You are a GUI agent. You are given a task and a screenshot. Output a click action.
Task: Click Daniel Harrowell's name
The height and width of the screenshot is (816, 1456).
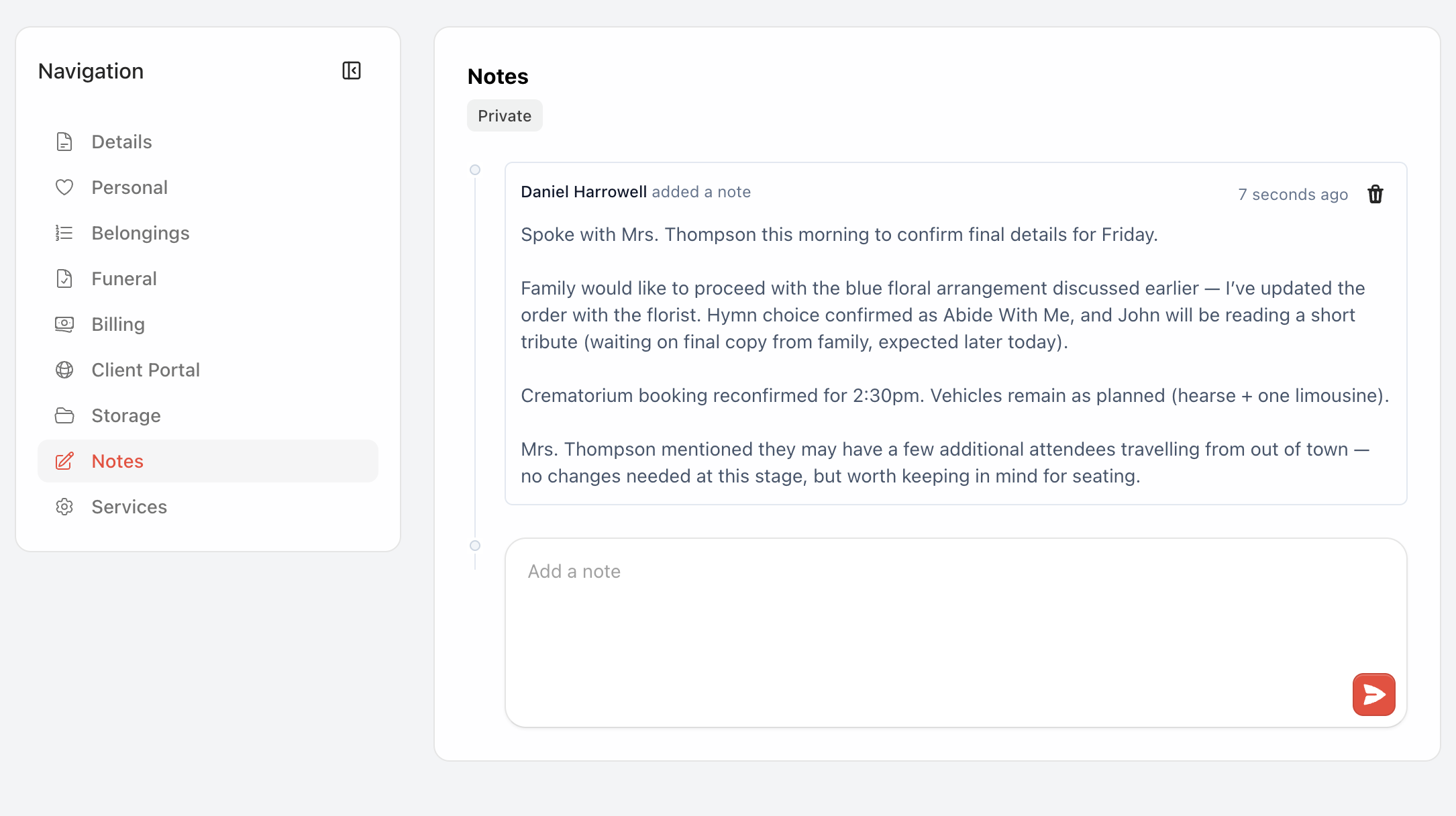[x=584, y=192]
